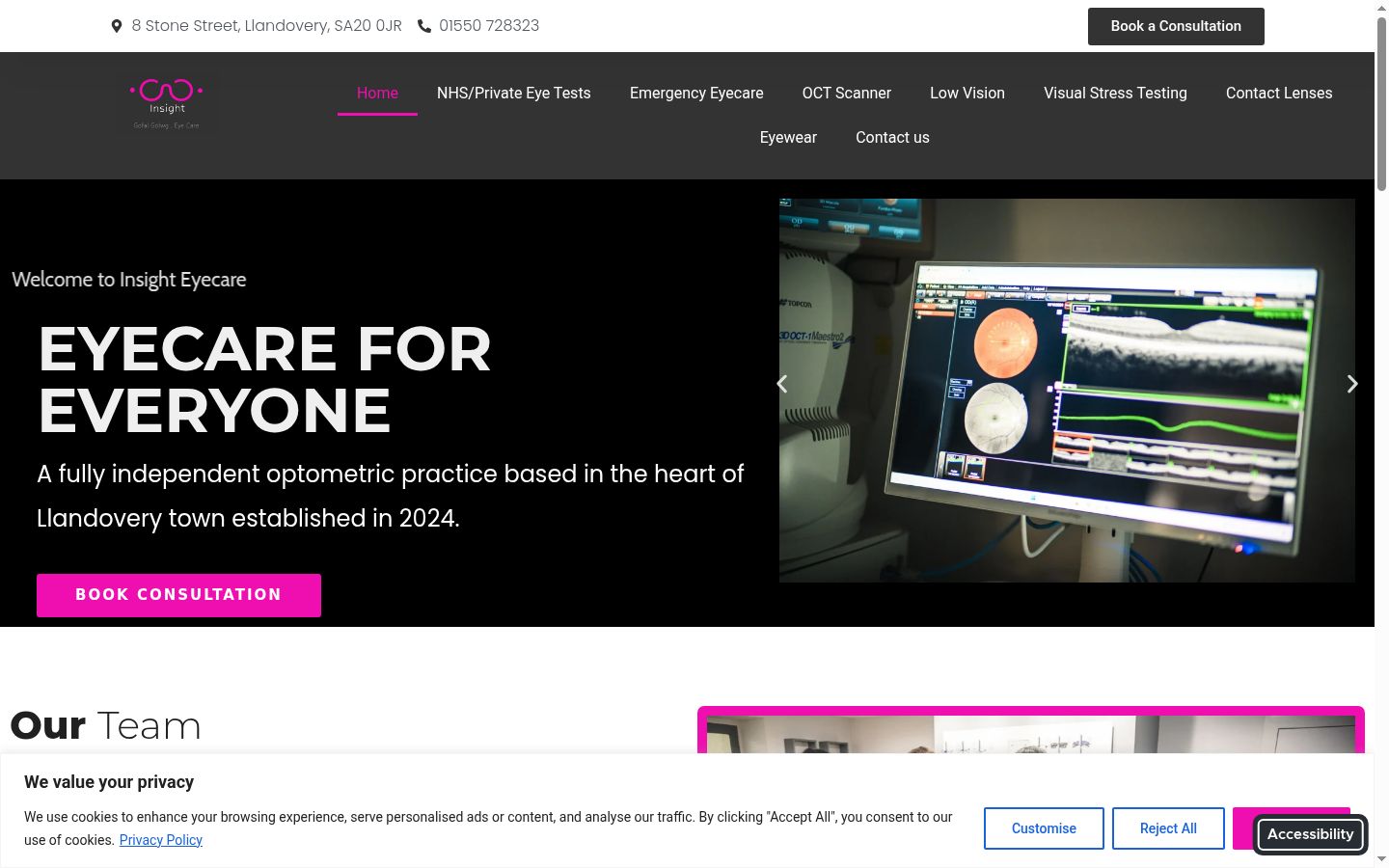Visit the Contact Lenses page
Image resolution: width=1389 pixels, height=868 pixels.
(1279, 93)
